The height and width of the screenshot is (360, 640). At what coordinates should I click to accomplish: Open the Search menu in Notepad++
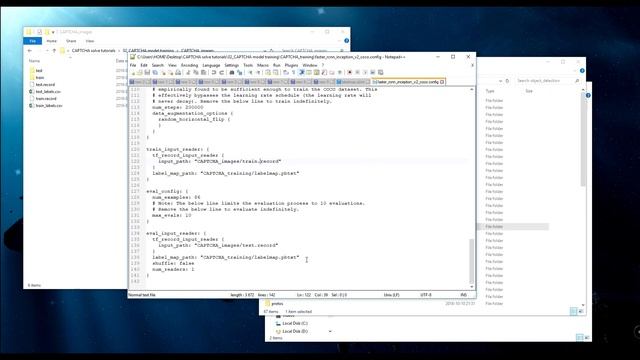(158, 65)
